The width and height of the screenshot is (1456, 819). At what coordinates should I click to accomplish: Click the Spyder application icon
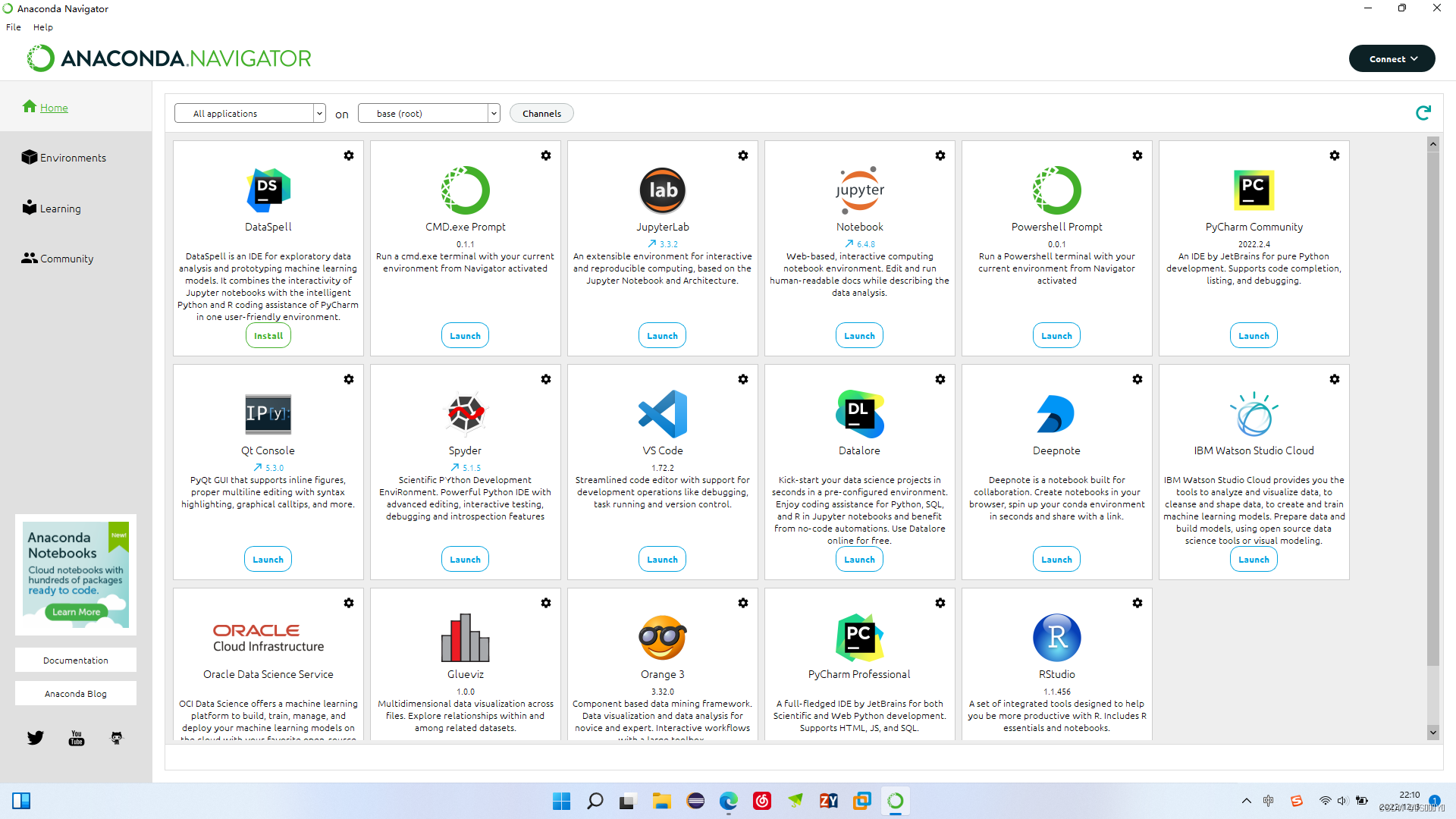(x=465, y=414)
